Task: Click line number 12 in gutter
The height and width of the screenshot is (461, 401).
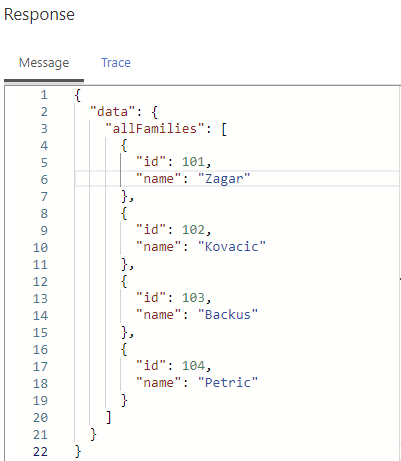Action: point(40,282)
